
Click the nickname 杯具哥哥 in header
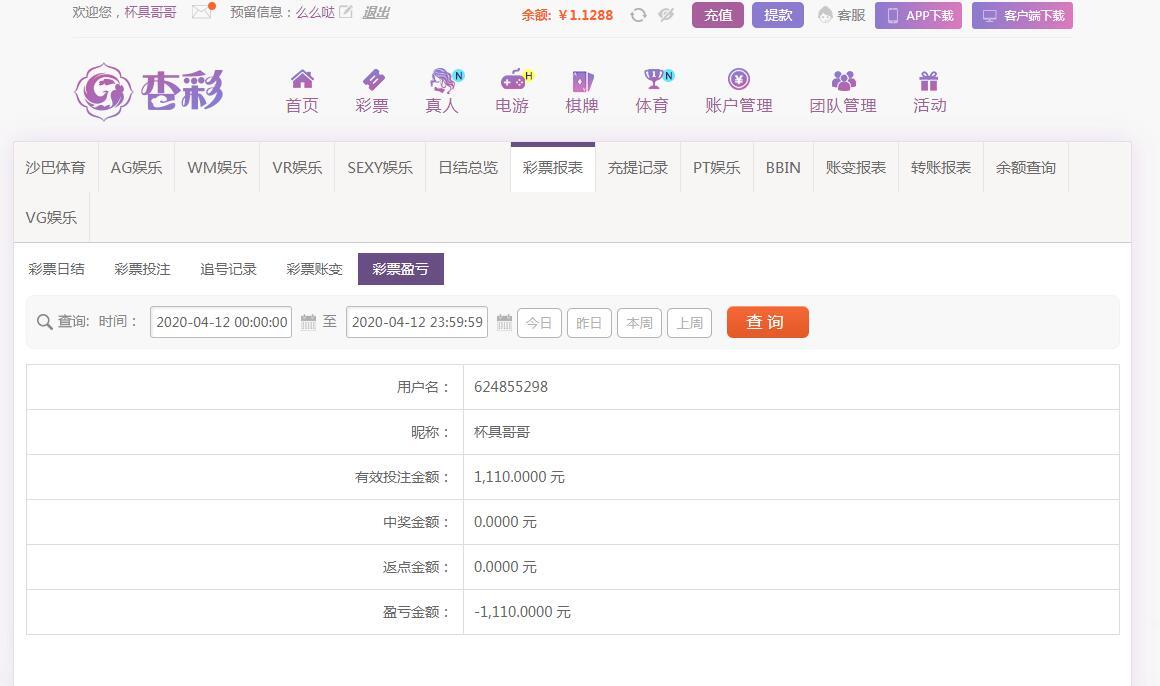(x=150, y=13)
